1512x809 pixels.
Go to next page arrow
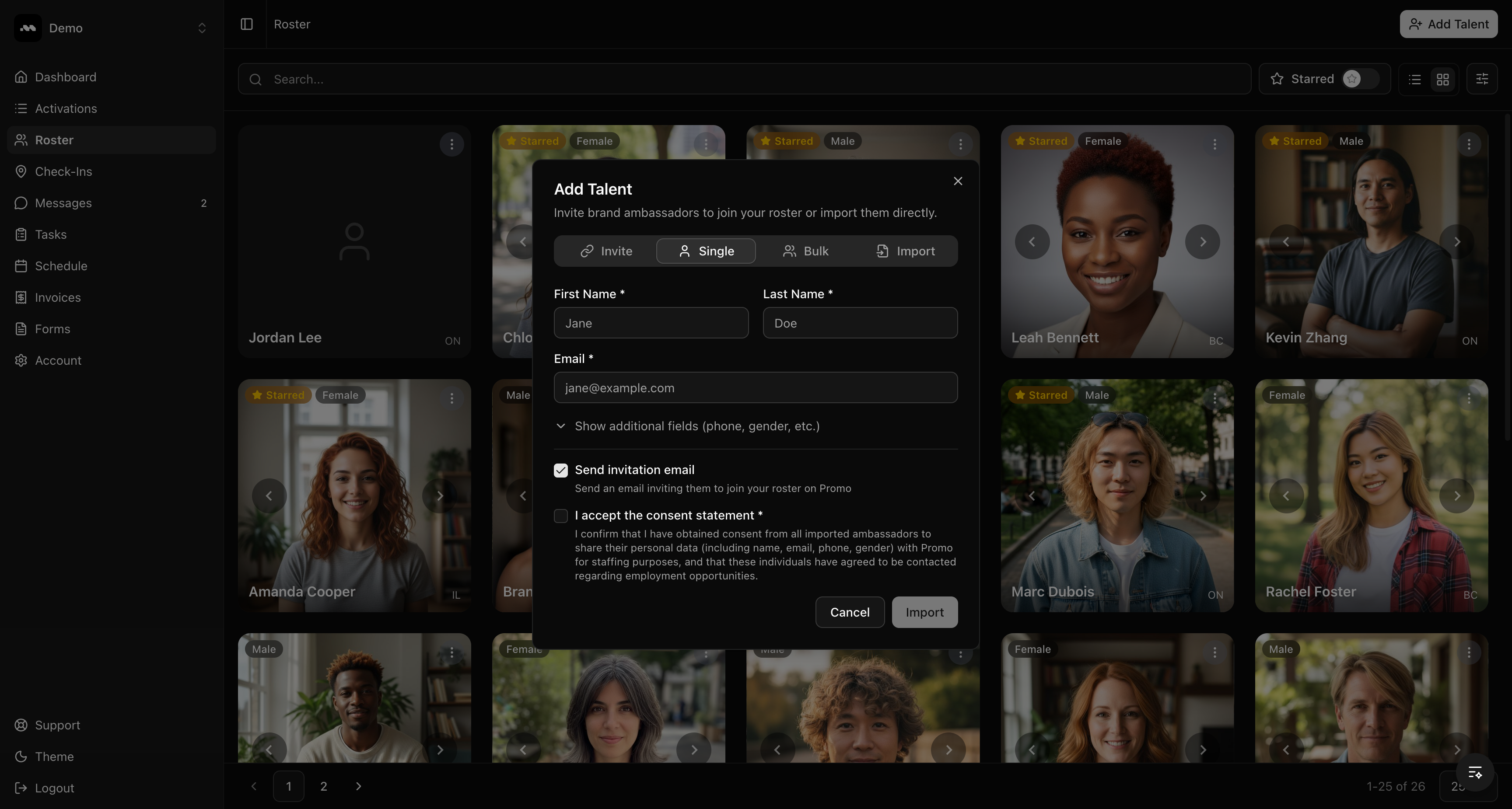pos(359,786)
